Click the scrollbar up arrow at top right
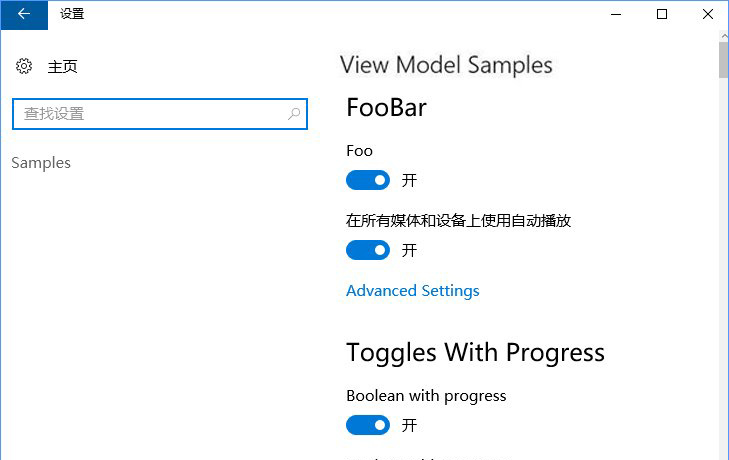The image size is (729, 460). click(723, 38)
